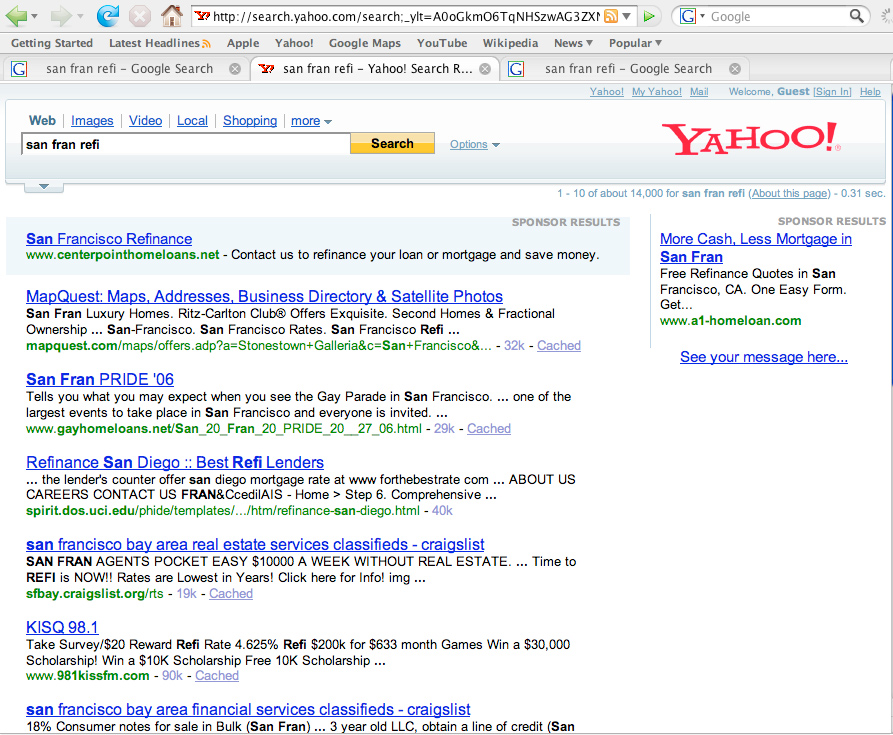The width and height of the screenshot is (893, 735).
Task: Open craigslist financial services classifieds result
Action: click(x=248, y=710)
